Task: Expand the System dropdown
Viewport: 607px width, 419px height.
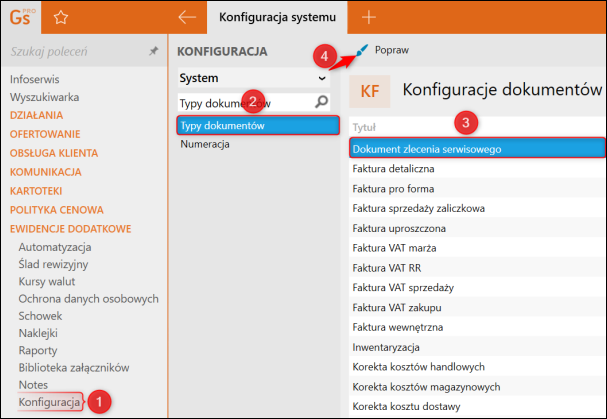Action: [322, 77]
